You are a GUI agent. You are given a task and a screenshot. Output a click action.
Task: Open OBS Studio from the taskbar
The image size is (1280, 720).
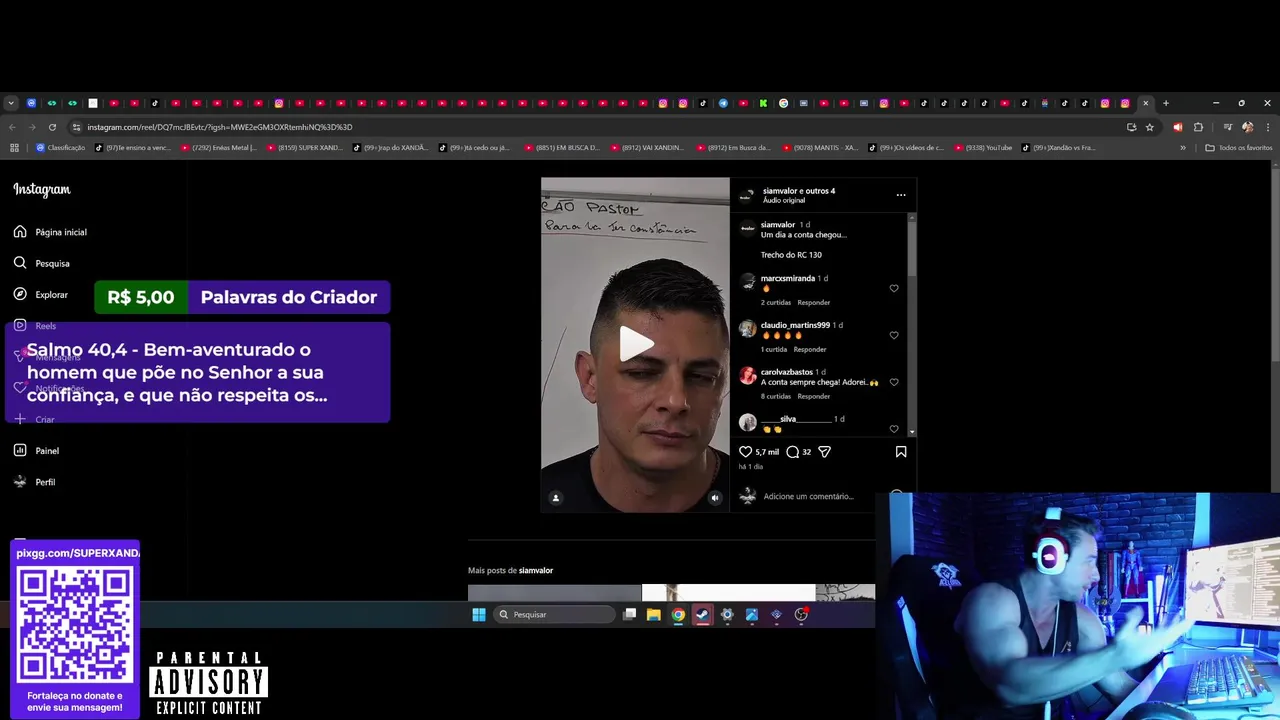(x=800, y=614)
